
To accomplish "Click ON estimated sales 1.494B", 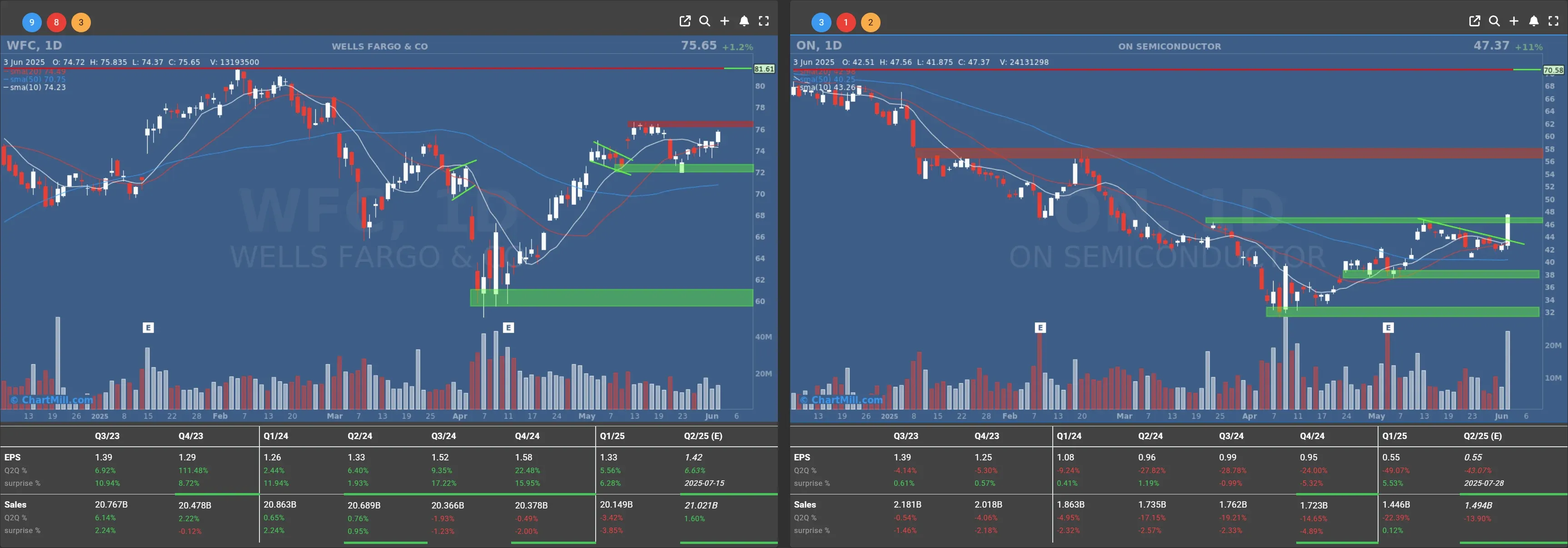I will tap(1478, 505).
